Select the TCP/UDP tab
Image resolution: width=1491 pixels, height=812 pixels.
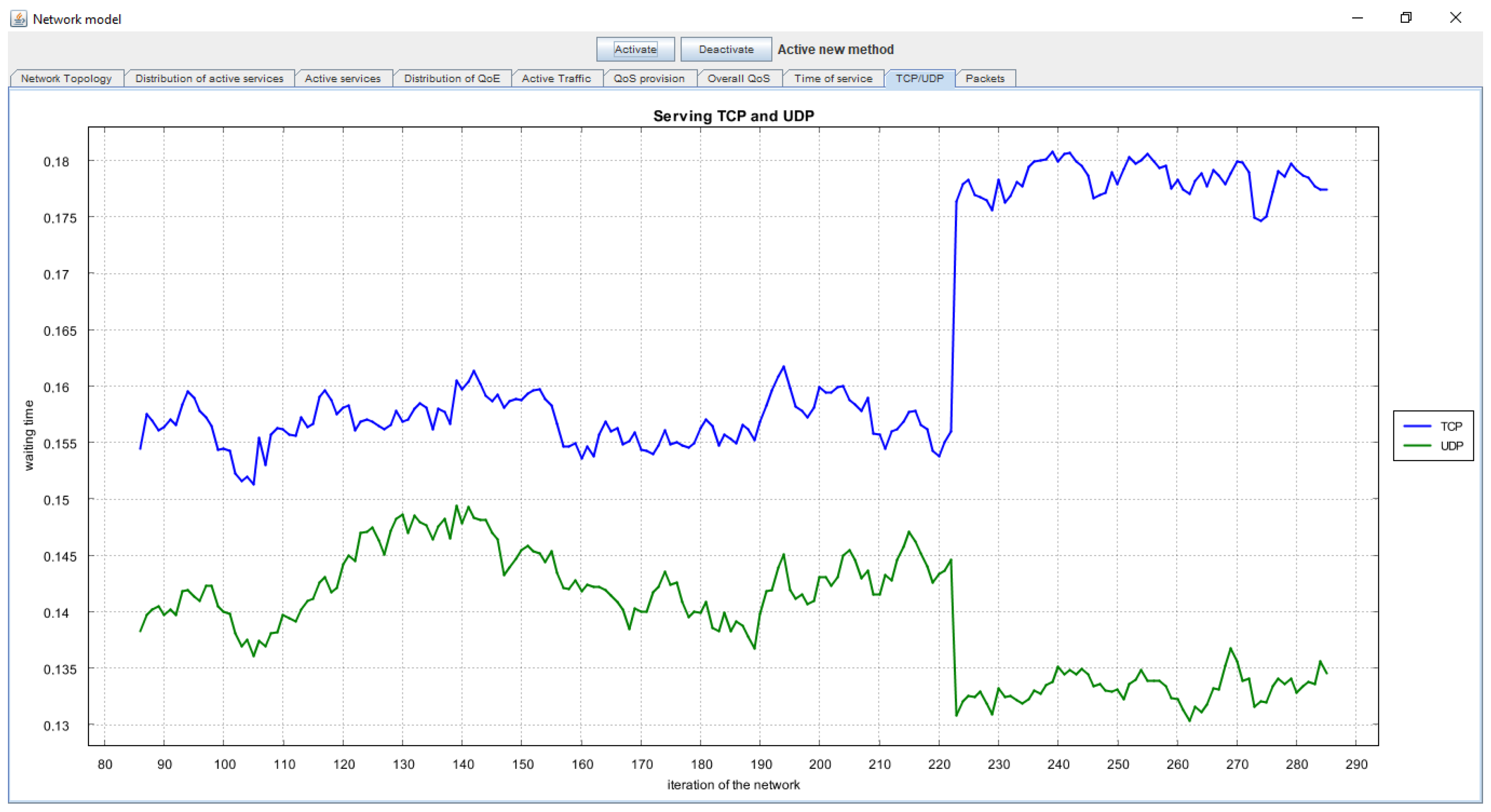(919, 79)
